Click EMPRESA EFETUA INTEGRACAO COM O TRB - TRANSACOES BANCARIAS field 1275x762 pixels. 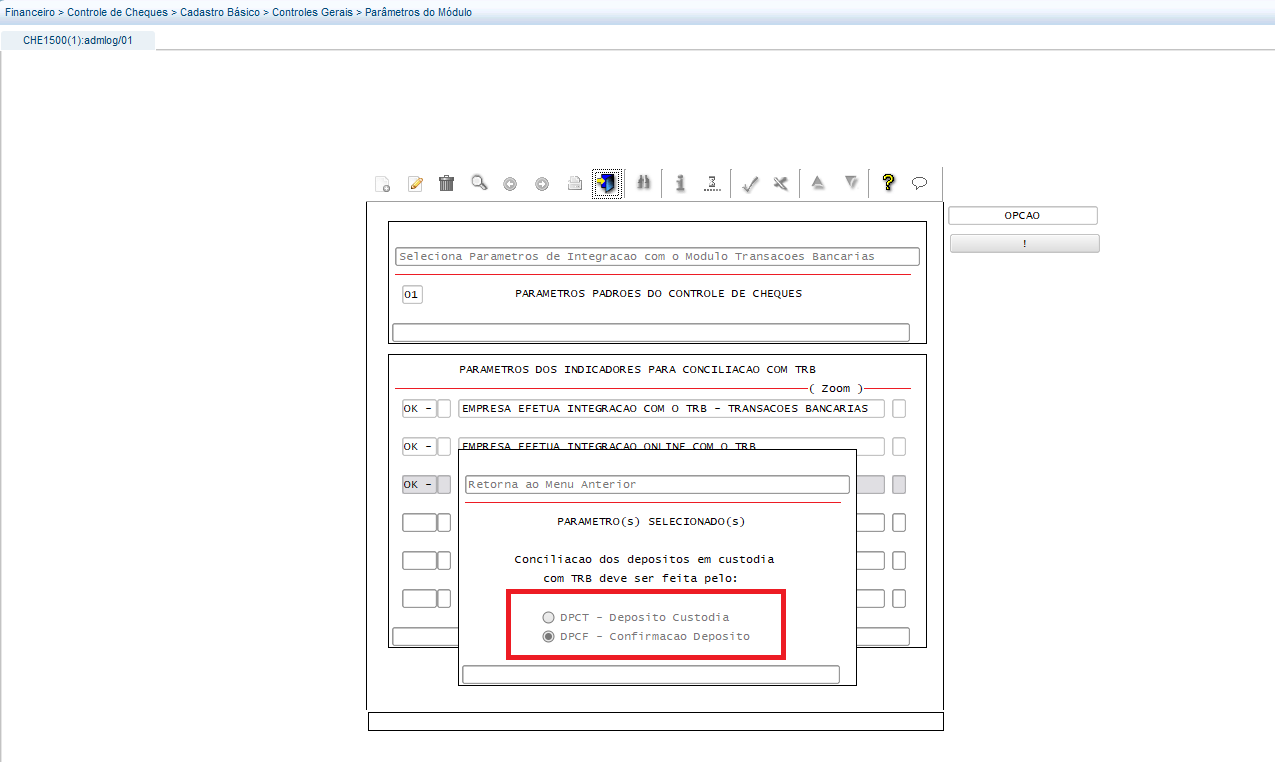click(x=672, y=408)
